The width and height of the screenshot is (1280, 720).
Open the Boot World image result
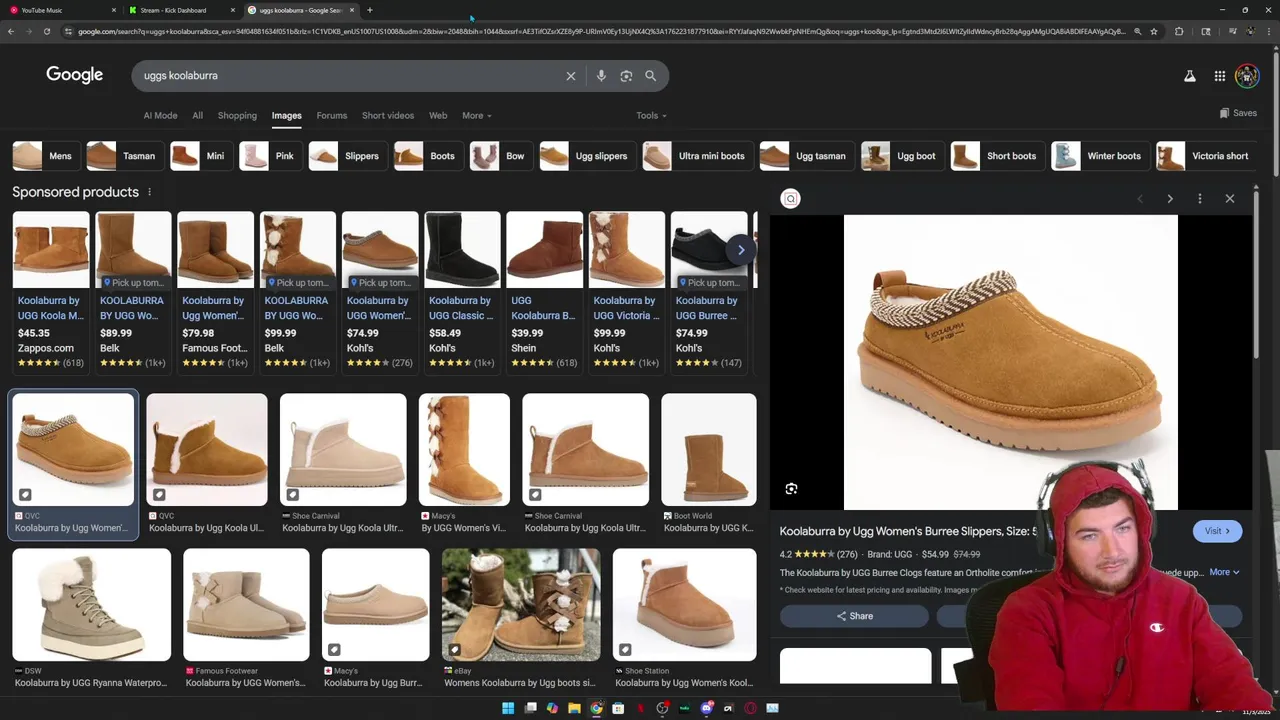coord(709,464)
